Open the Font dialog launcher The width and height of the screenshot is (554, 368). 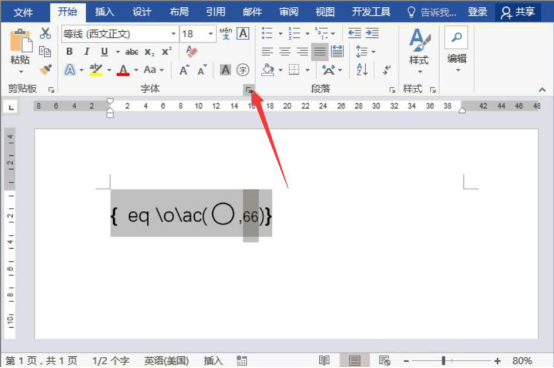249,90
